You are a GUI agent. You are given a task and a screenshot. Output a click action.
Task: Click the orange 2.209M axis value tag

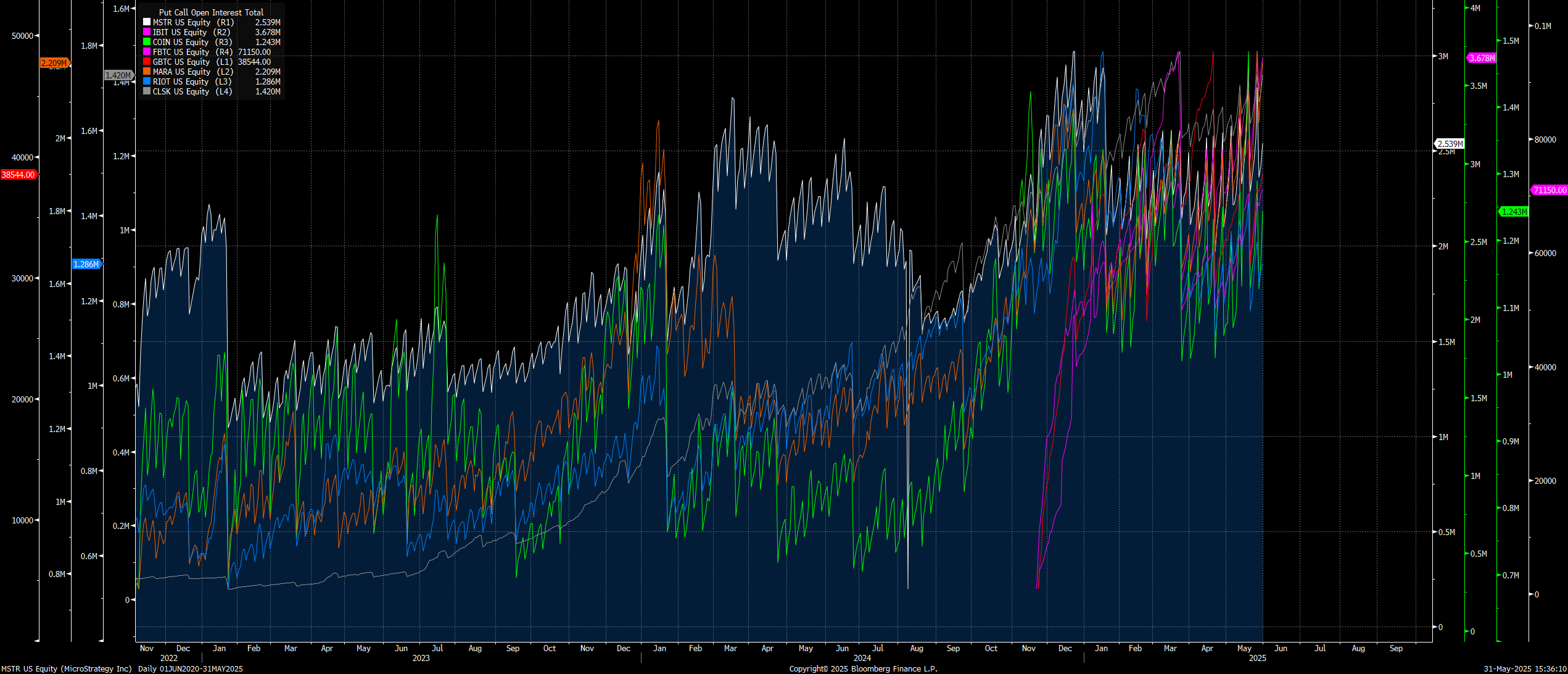coord(54,63)
